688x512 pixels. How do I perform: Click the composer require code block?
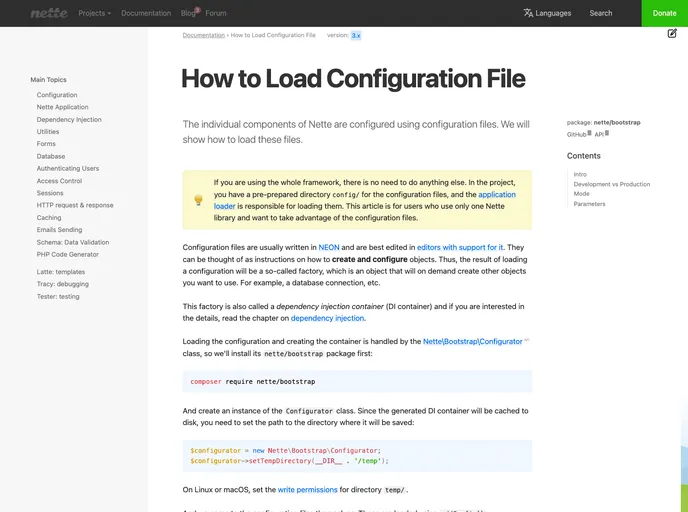click(x=357, y=381)
